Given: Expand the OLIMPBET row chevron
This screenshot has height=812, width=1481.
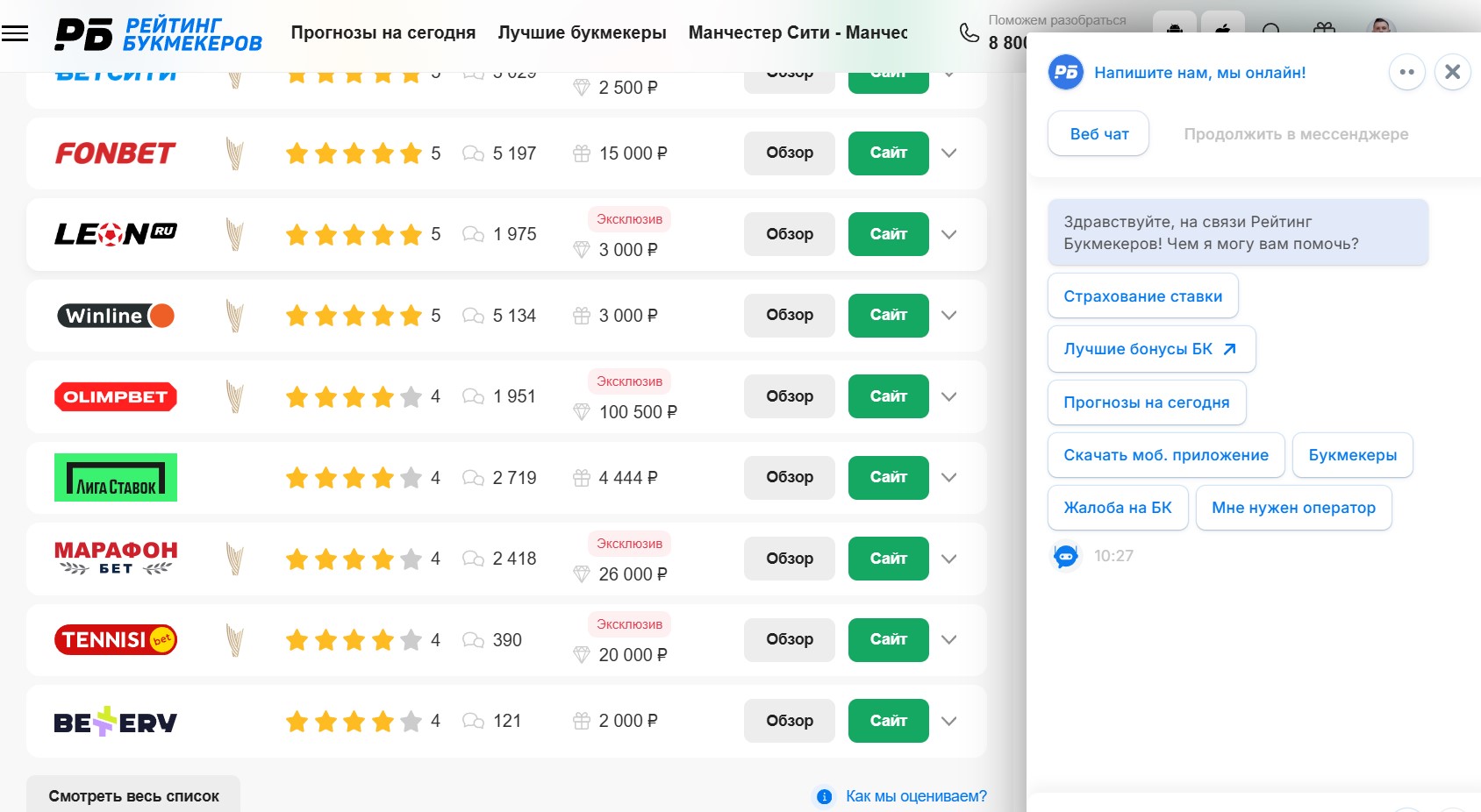Looking at the screenshot, I should pos(948,396).
